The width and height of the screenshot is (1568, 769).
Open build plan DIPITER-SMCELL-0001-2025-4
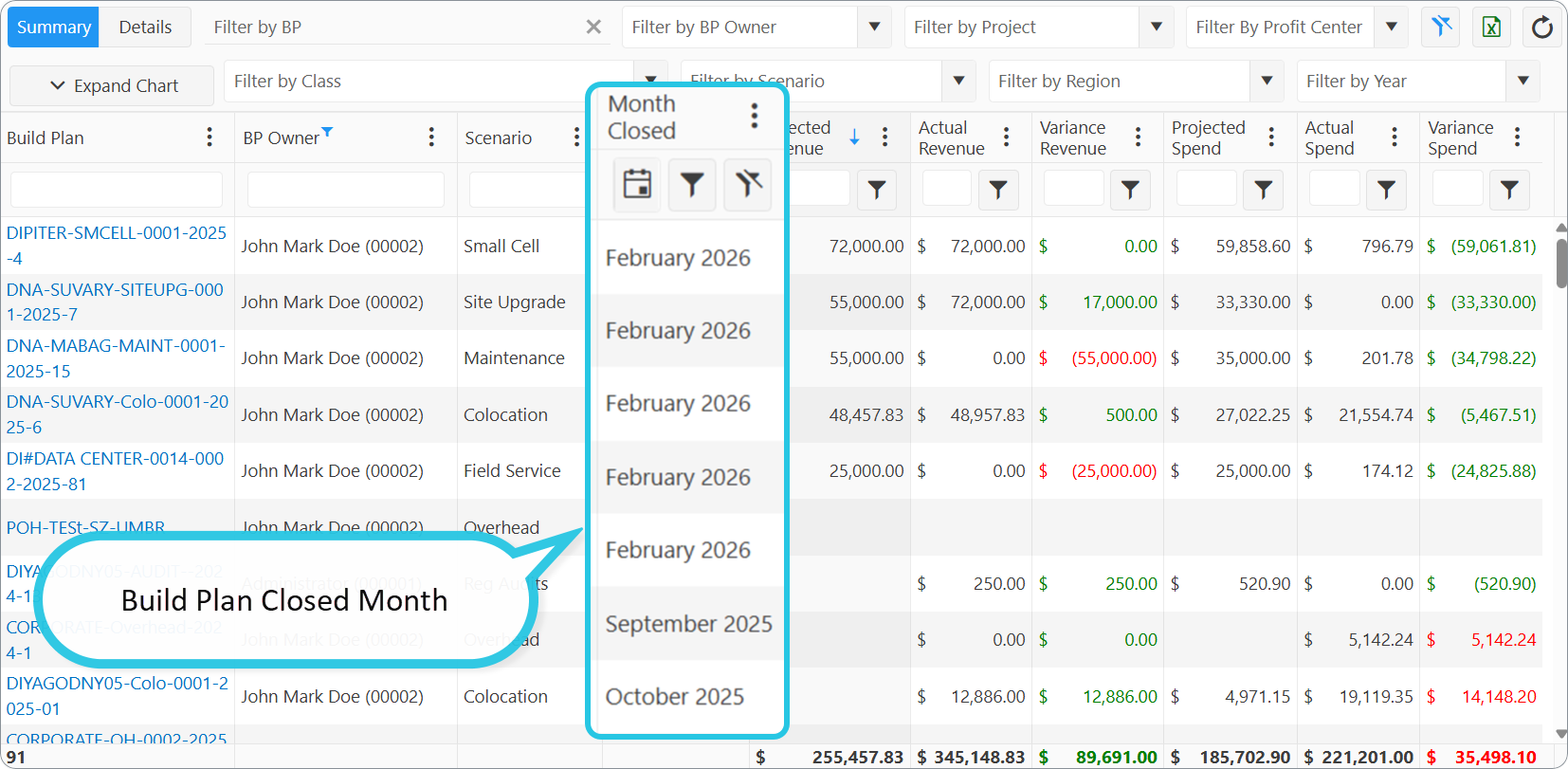point(117,246)
